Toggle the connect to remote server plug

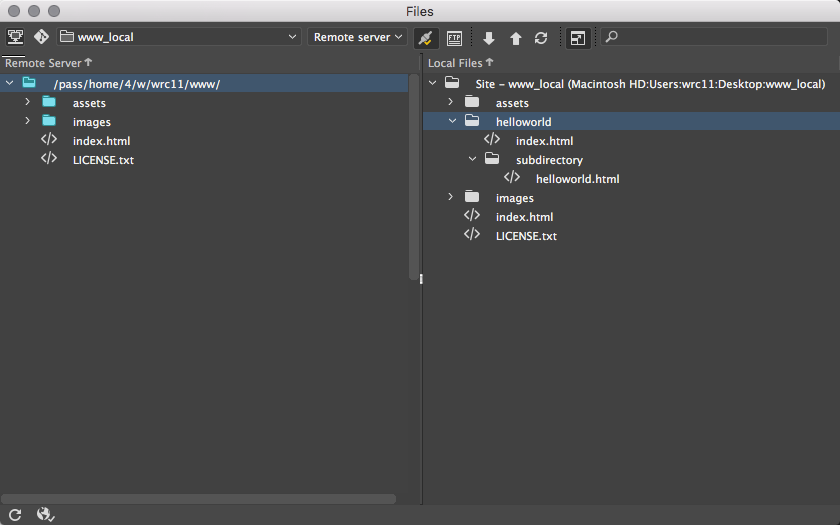(425, 38)
